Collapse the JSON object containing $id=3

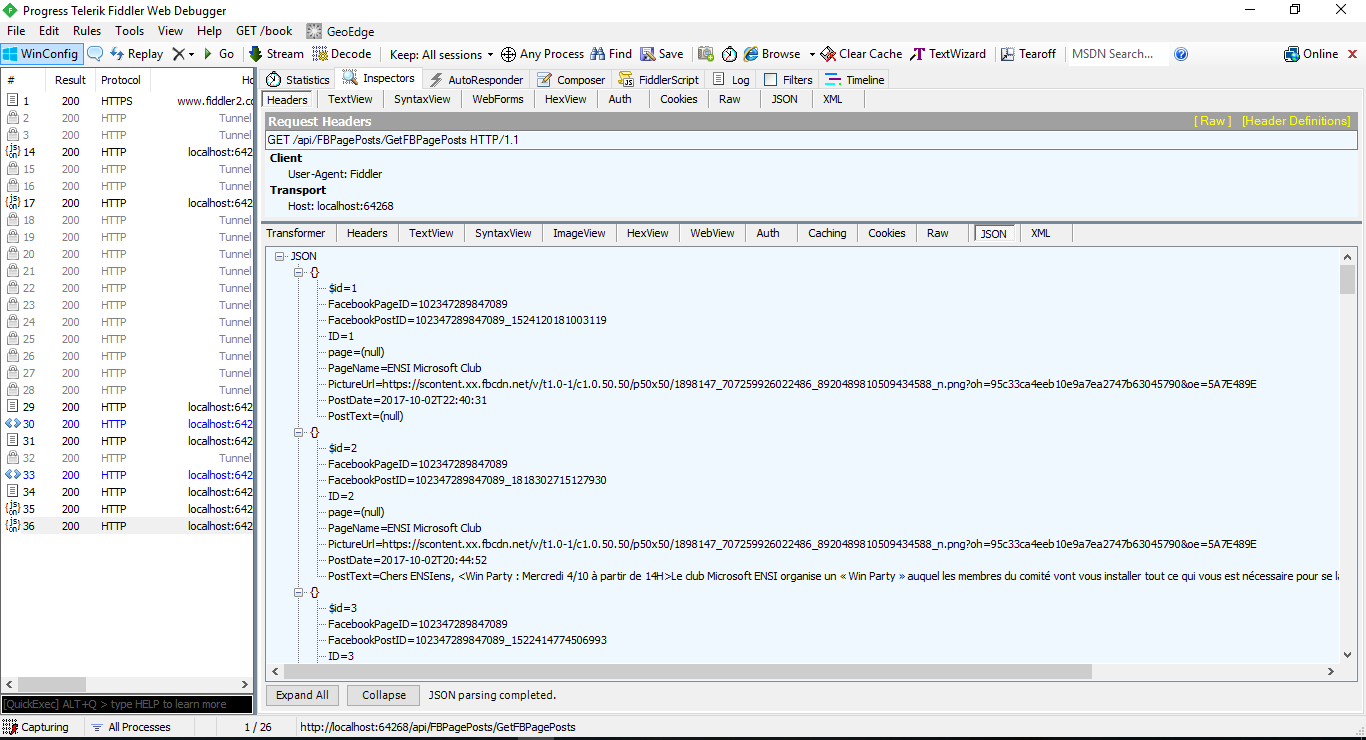pos(298,592)
